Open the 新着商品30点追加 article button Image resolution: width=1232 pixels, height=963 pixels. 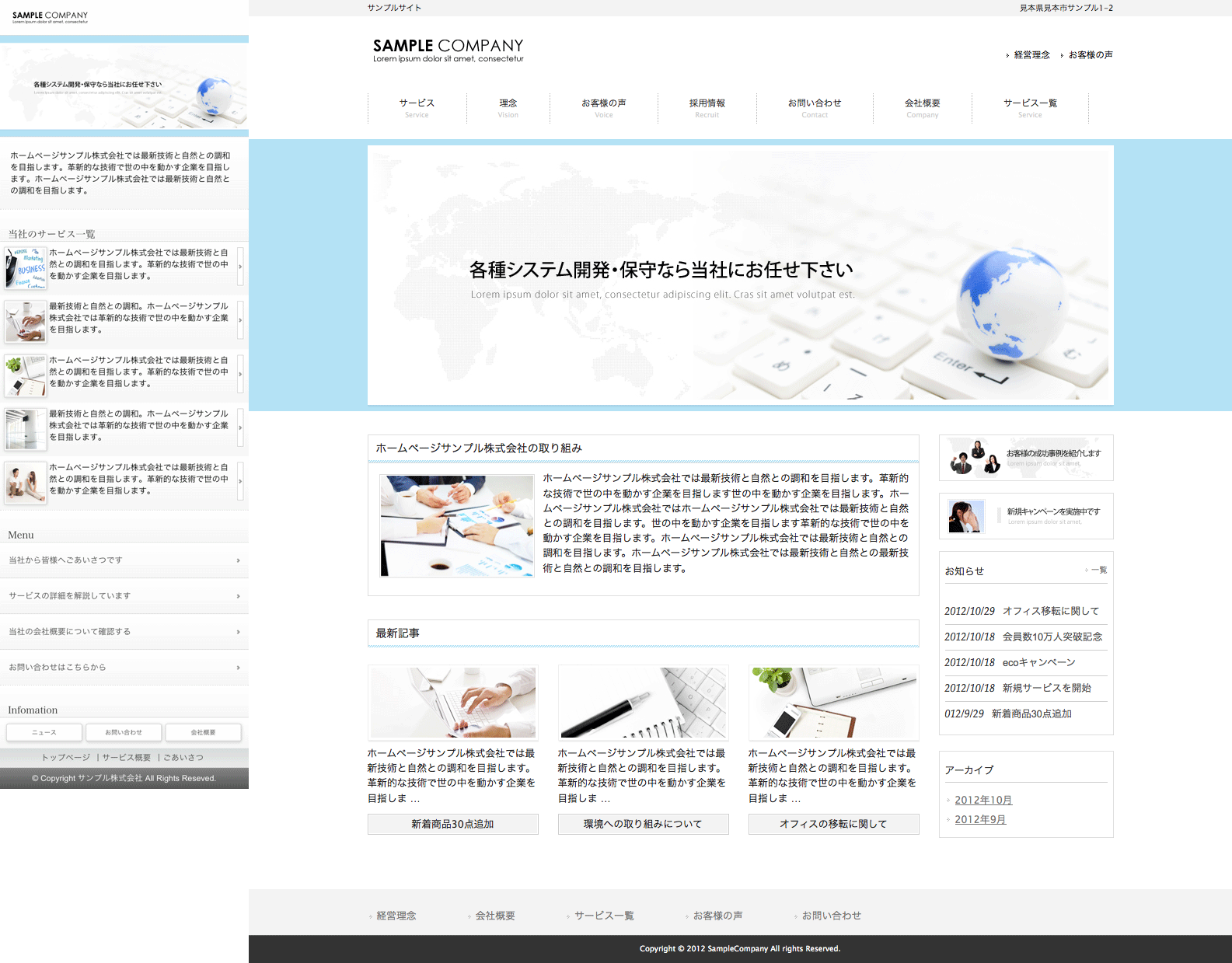(452, 824)
